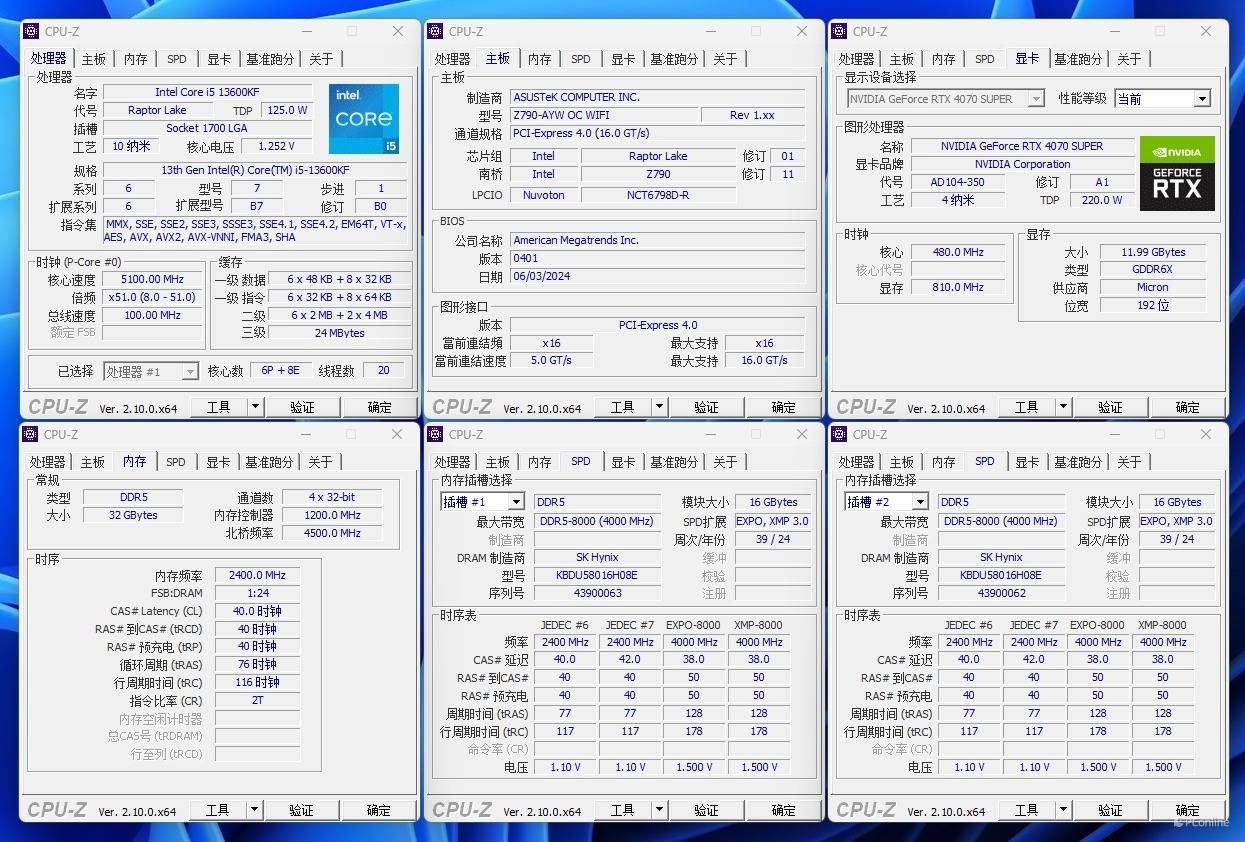Click the FSB:DRAM ratio value '1:24'

tap(257, 593)
